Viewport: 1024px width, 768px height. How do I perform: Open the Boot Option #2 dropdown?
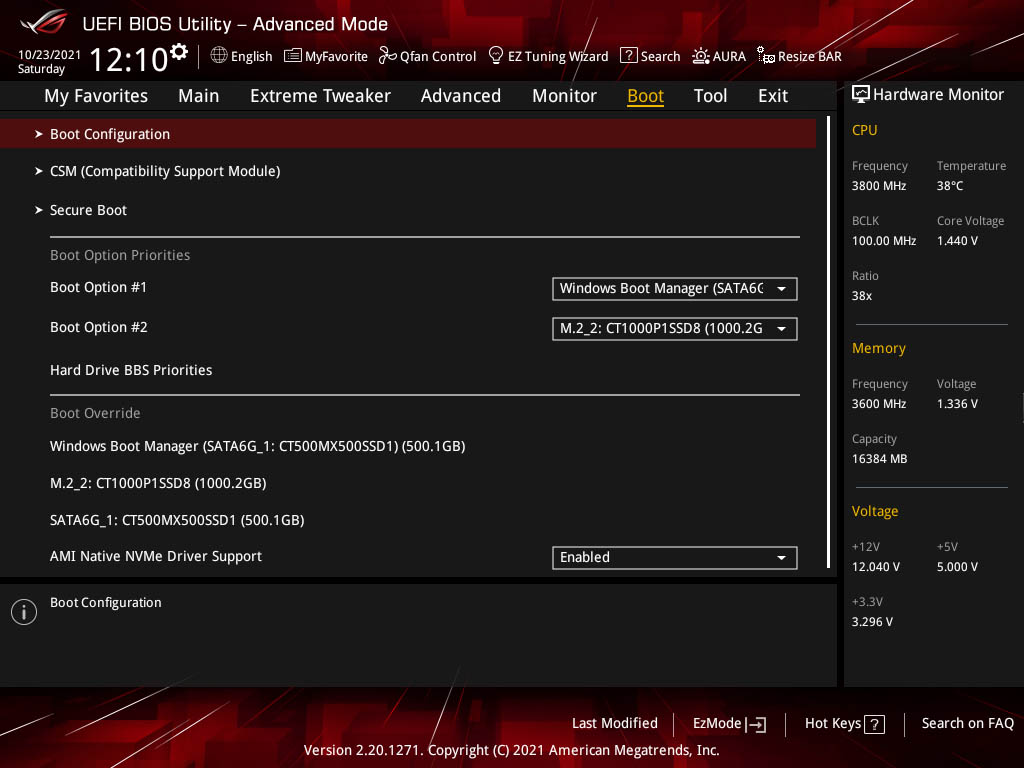[675, 328]
